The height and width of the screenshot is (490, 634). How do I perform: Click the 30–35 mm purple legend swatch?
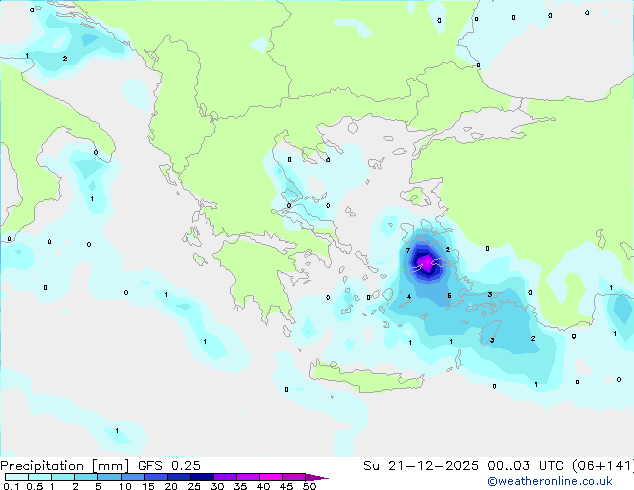(x=224, y=477)
